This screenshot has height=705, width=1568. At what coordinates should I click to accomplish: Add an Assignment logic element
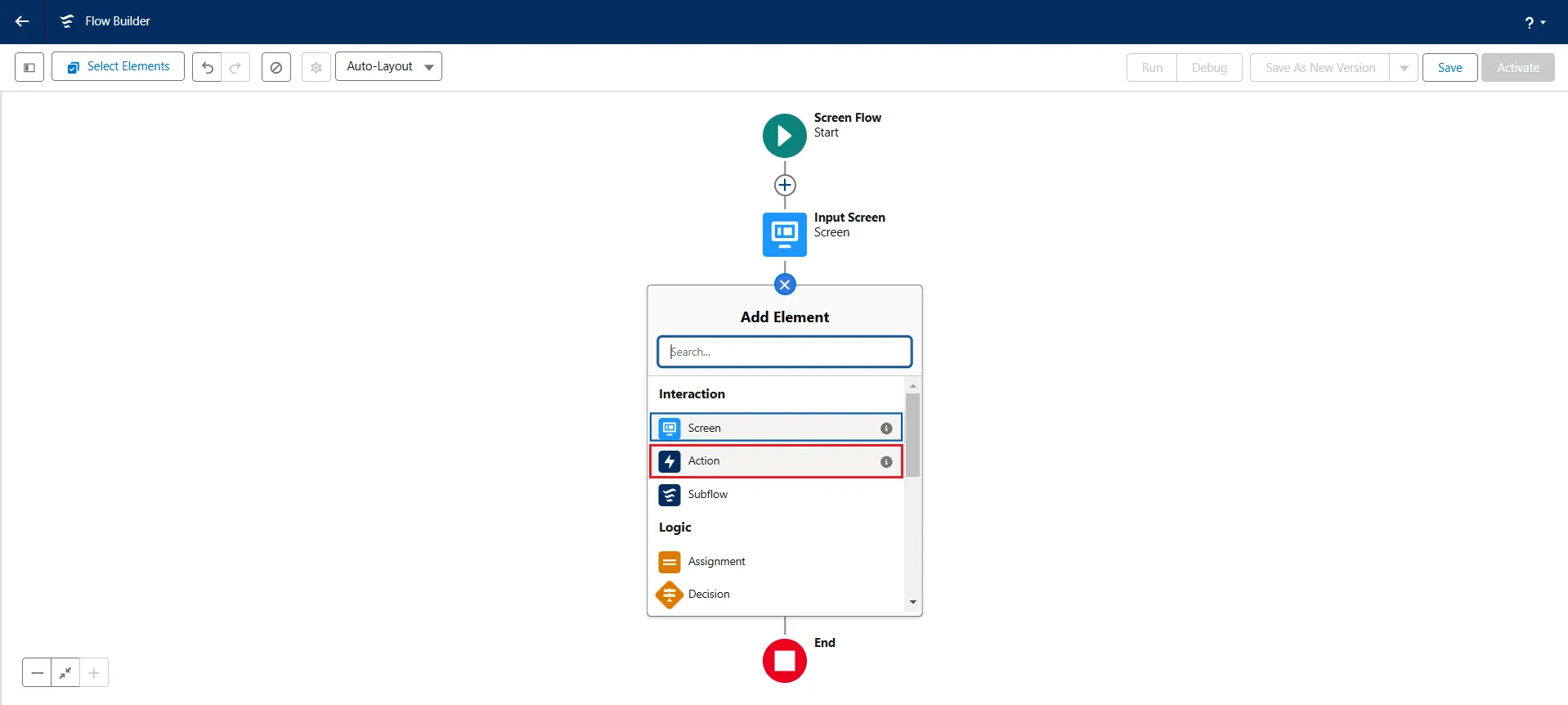click(716, 562)
